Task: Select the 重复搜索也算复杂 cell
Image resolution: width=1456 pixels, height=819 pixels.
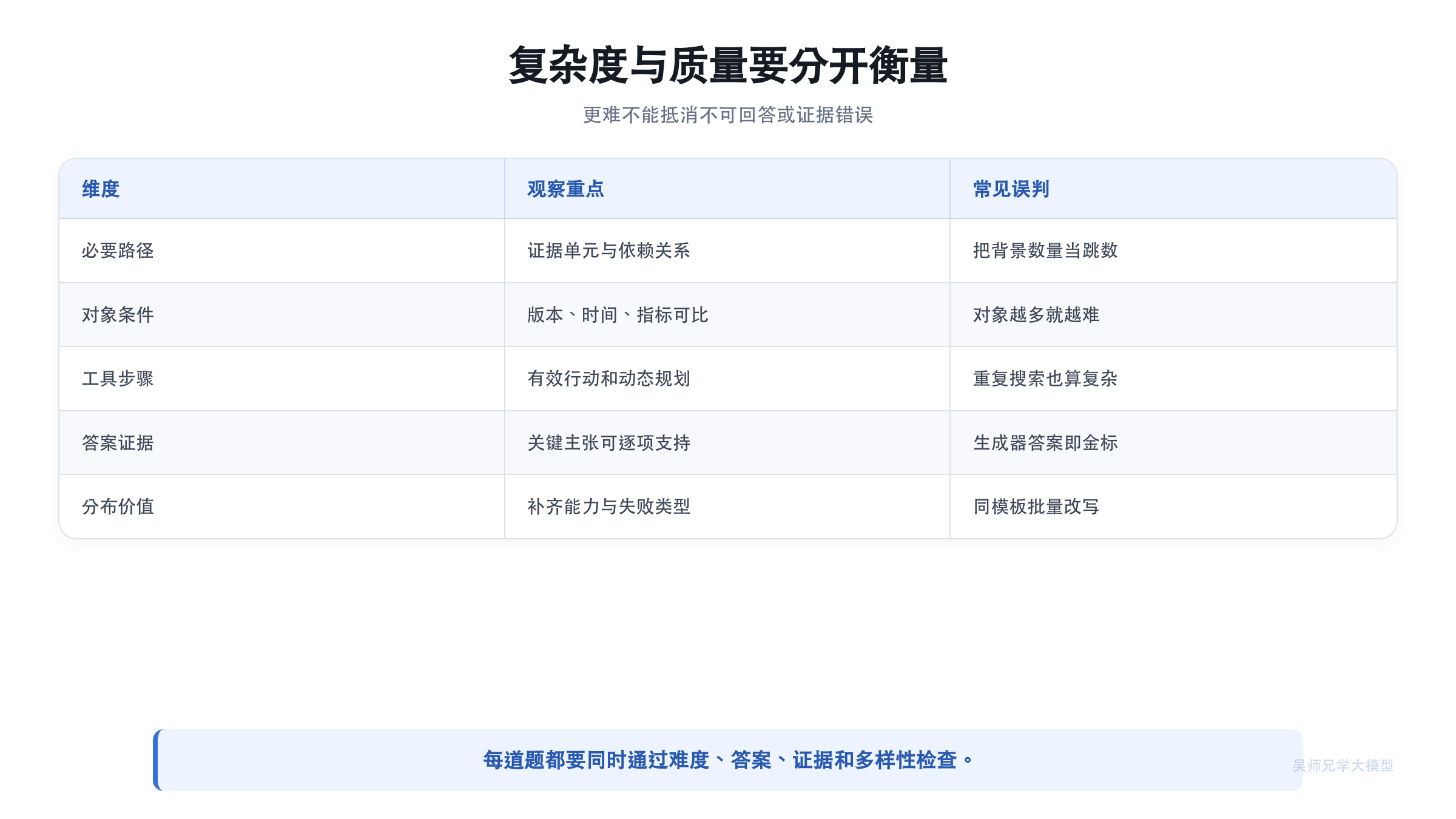Action: click(1173, 379)
